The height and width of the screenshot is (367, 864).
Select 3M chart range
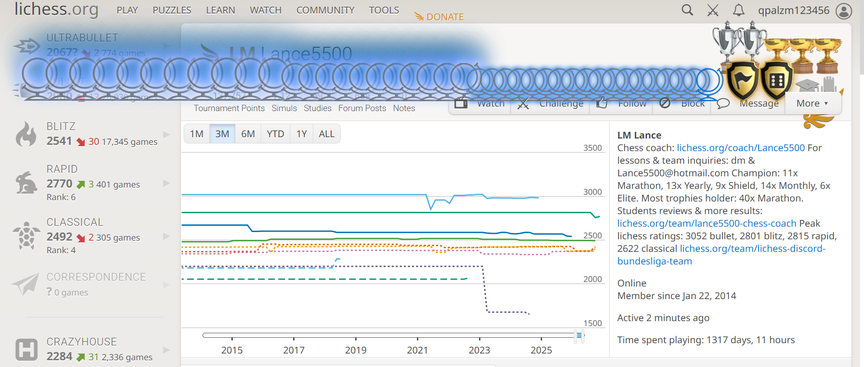click(x=222, y=134)
